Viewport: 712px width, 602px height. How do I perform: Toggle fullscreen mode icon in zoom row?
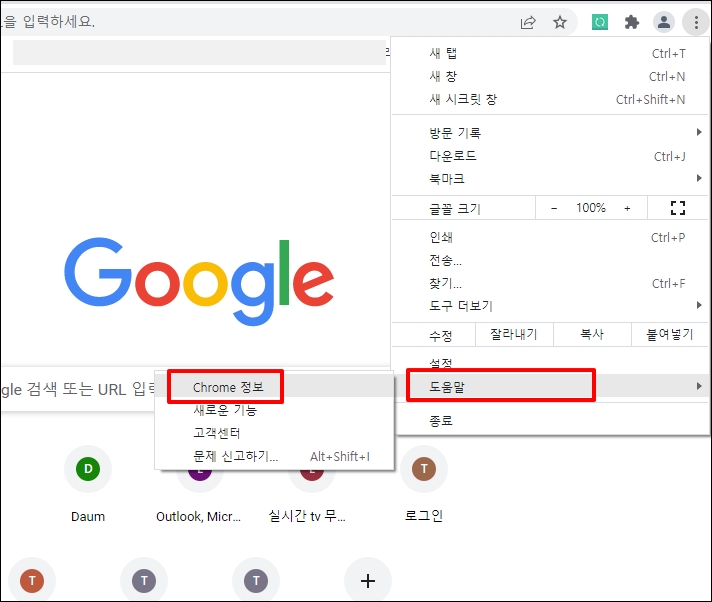click(677, 208)
